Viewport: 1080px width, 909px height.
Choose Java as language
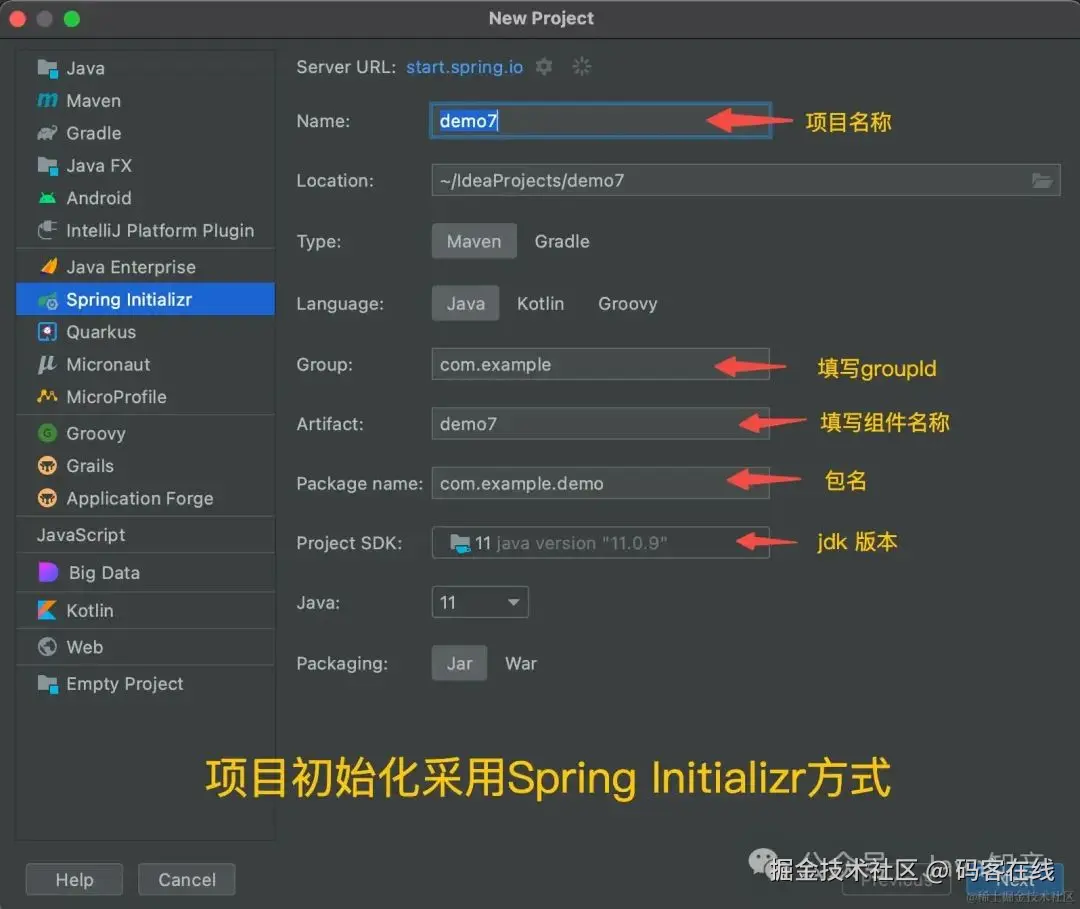tap(466, 303)
